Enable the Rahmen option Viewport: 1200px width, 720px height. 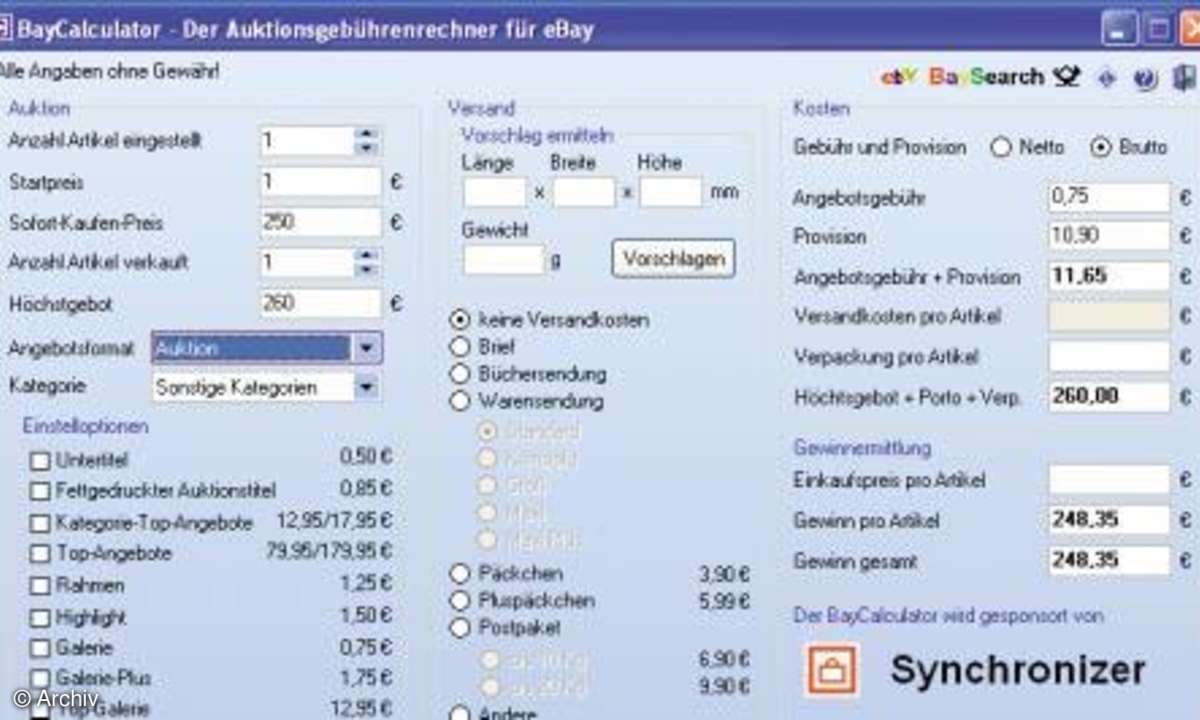(x=39, y=585)
